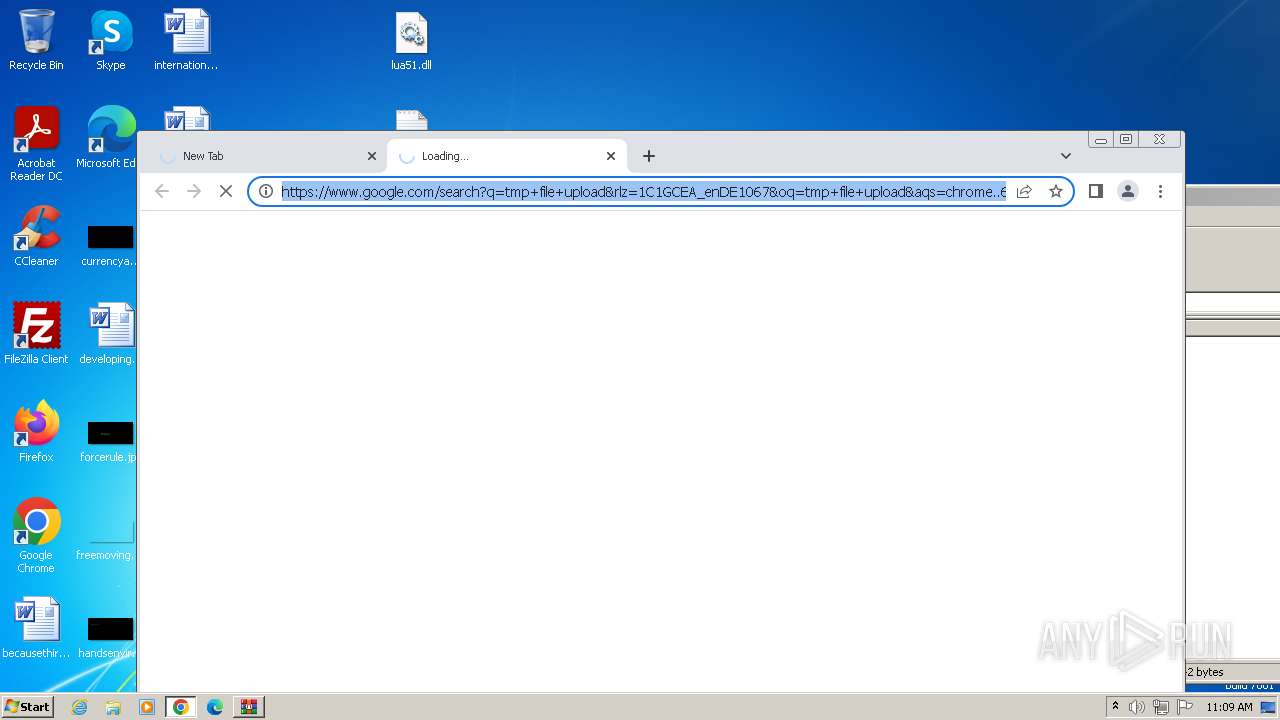Viewport: 1280px width, 720px height.
Task: Open FileZilla Client shortcut
Action: 36,334
